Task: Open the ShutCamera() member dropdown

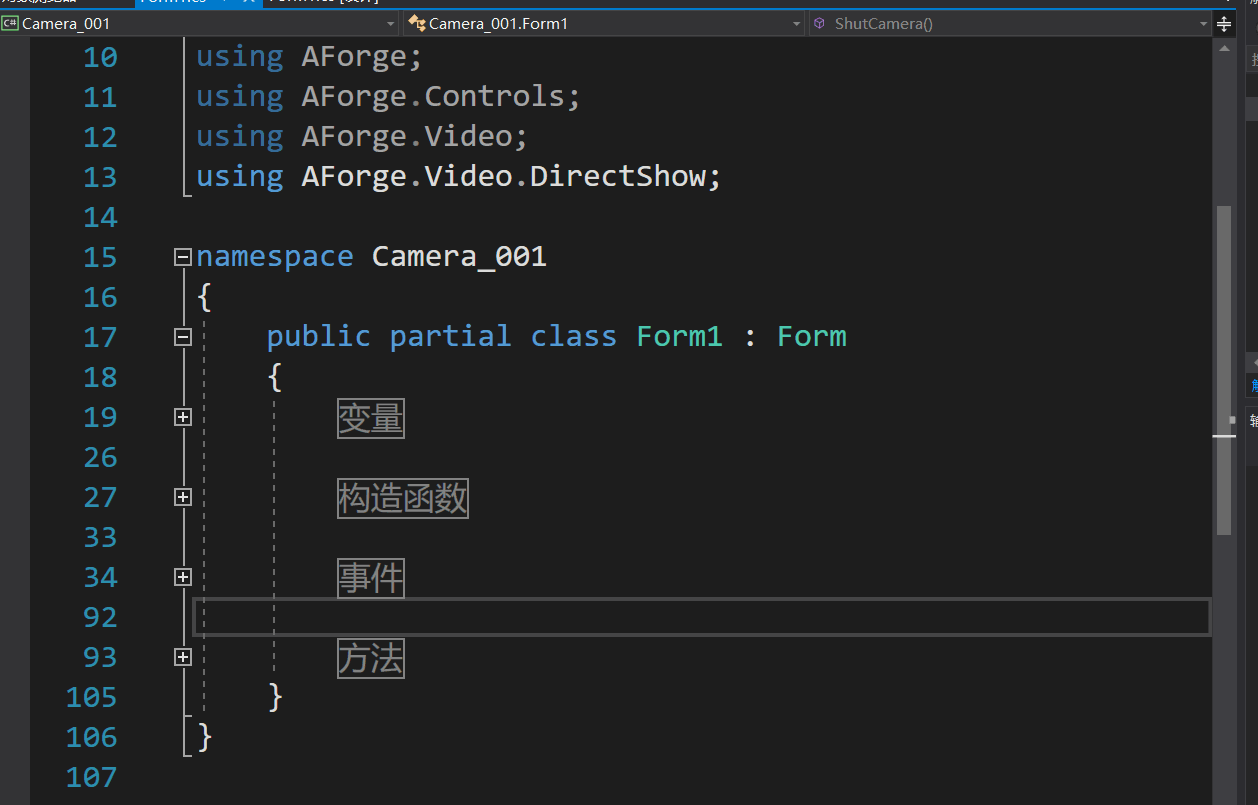Action: [1010, 23]
